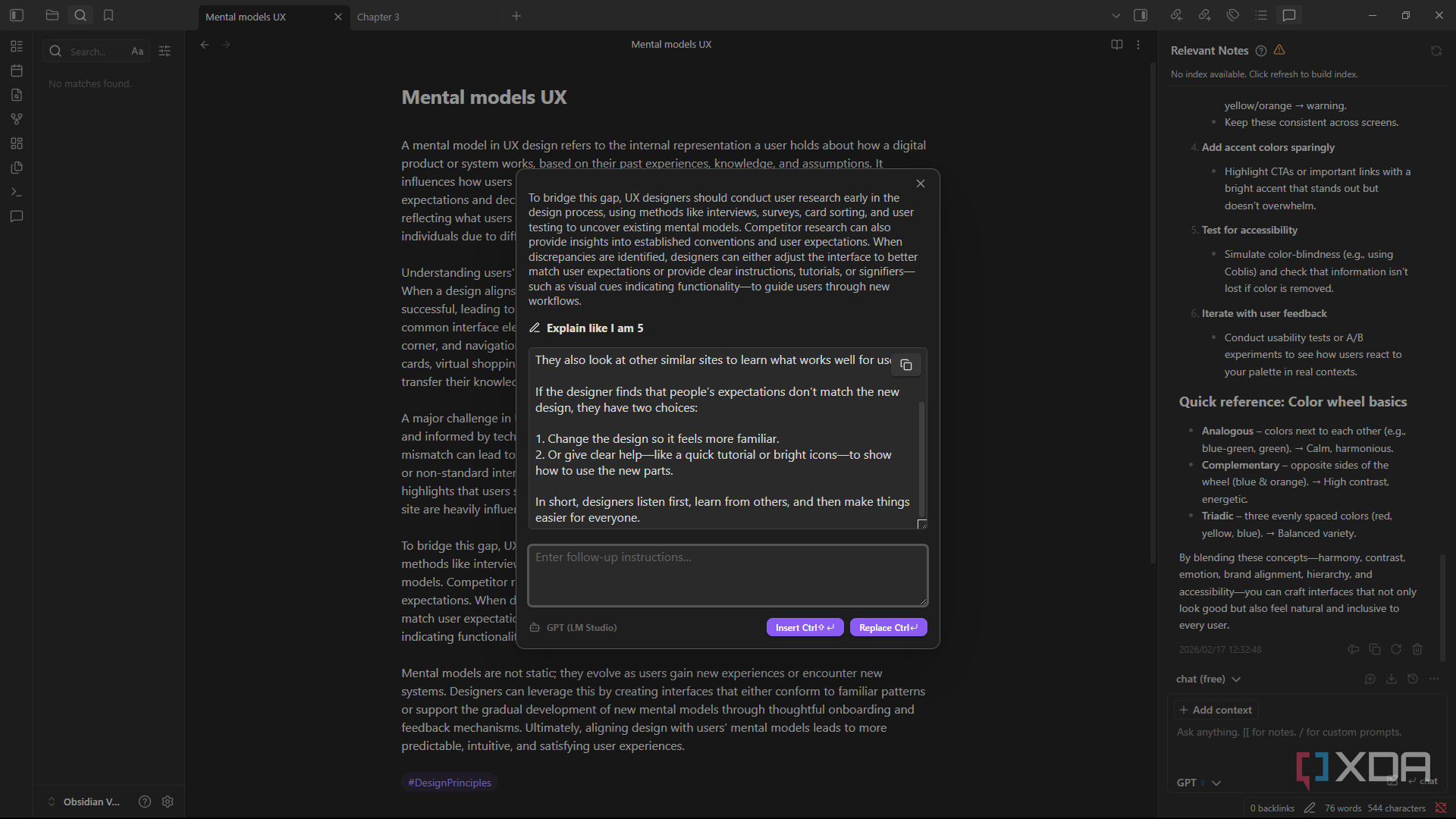The height and width of the screenshot is (819, 1456).
Task: Open the bookmarks panel icon
Action: [x=108, y=15]
